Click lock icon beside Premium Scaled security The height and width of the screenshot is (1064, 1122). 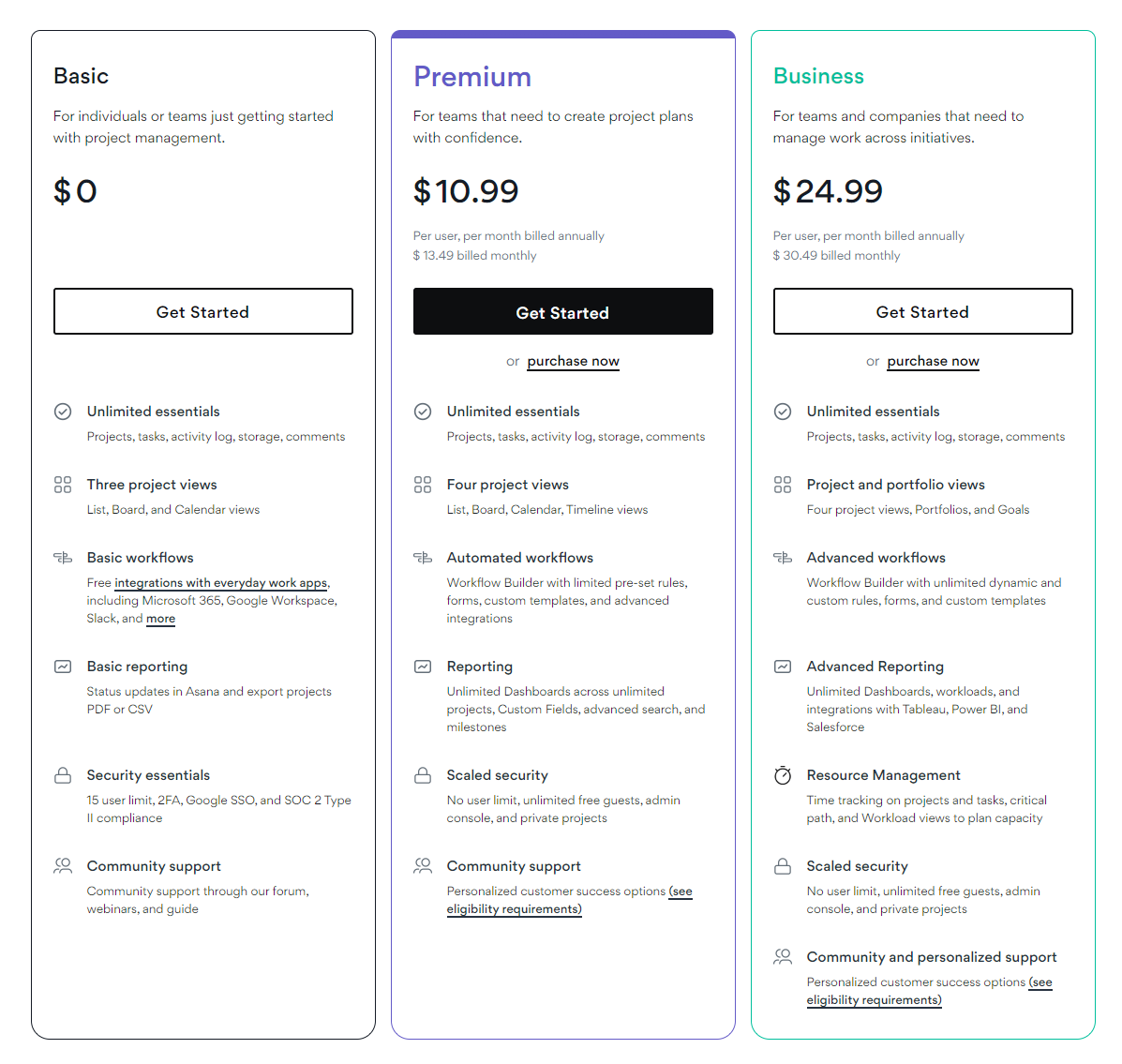click(x=423, y=775)
